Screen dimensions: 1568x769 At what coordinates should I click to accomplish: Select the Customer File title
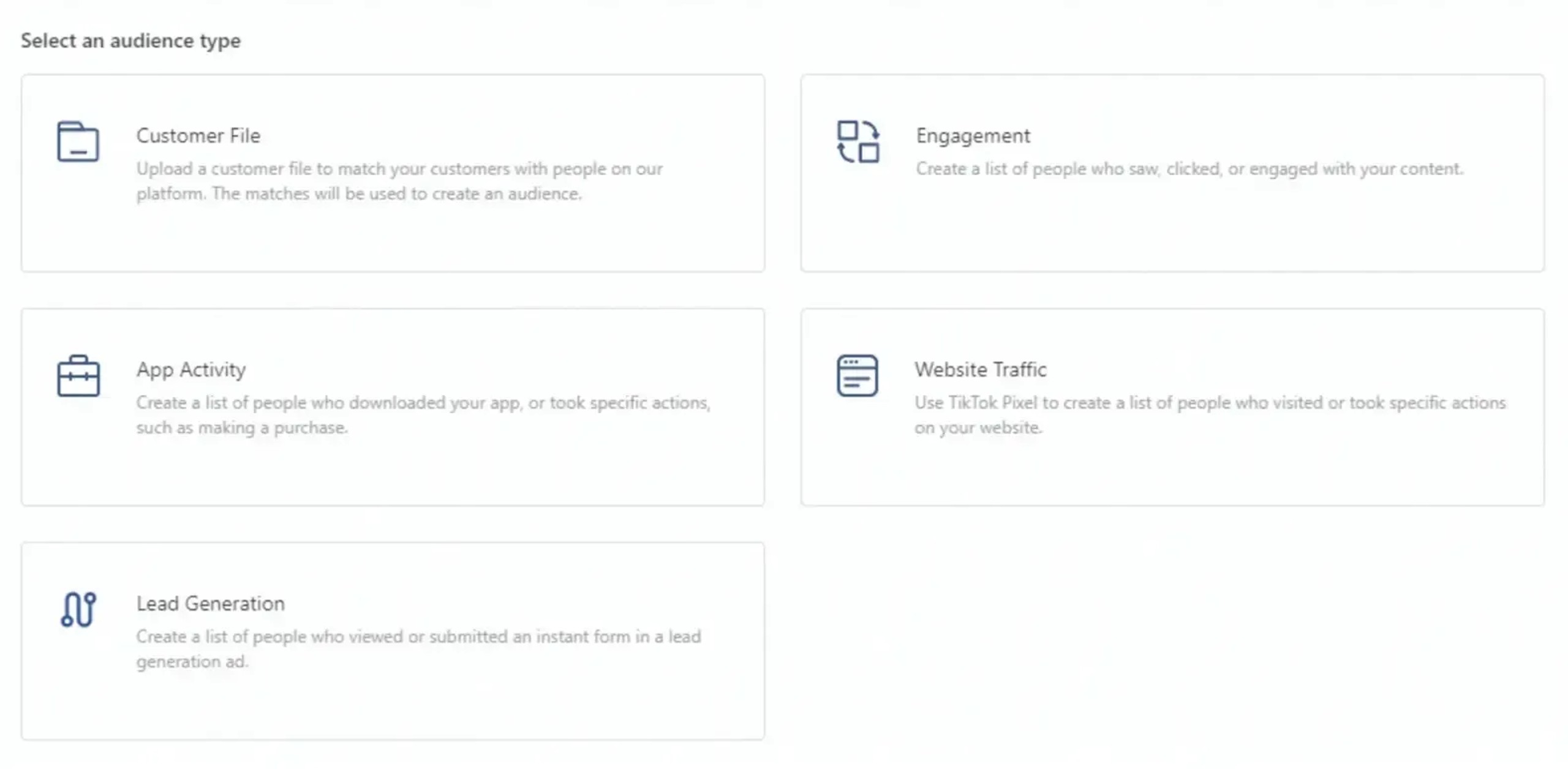198,135
